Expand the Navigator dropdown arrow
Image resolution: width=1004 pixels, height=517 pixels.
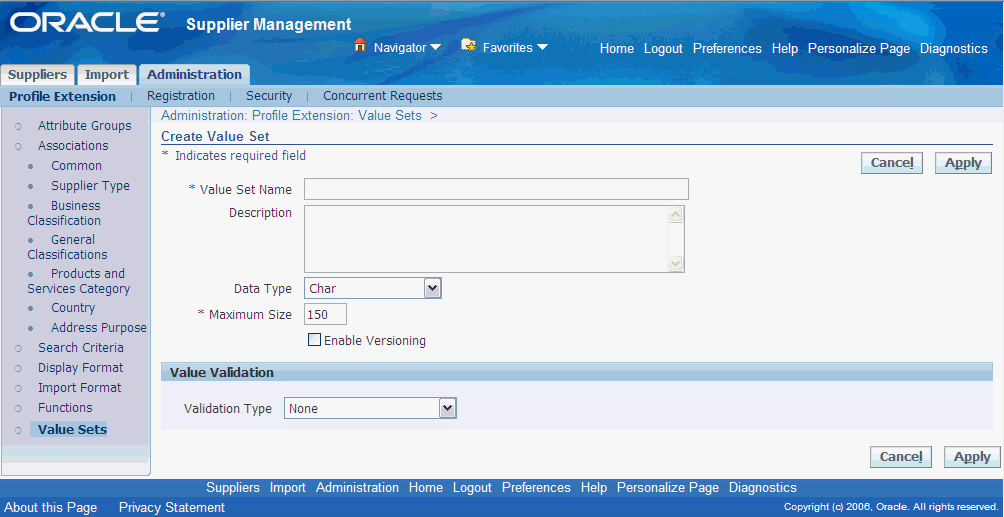coord(435,47)
